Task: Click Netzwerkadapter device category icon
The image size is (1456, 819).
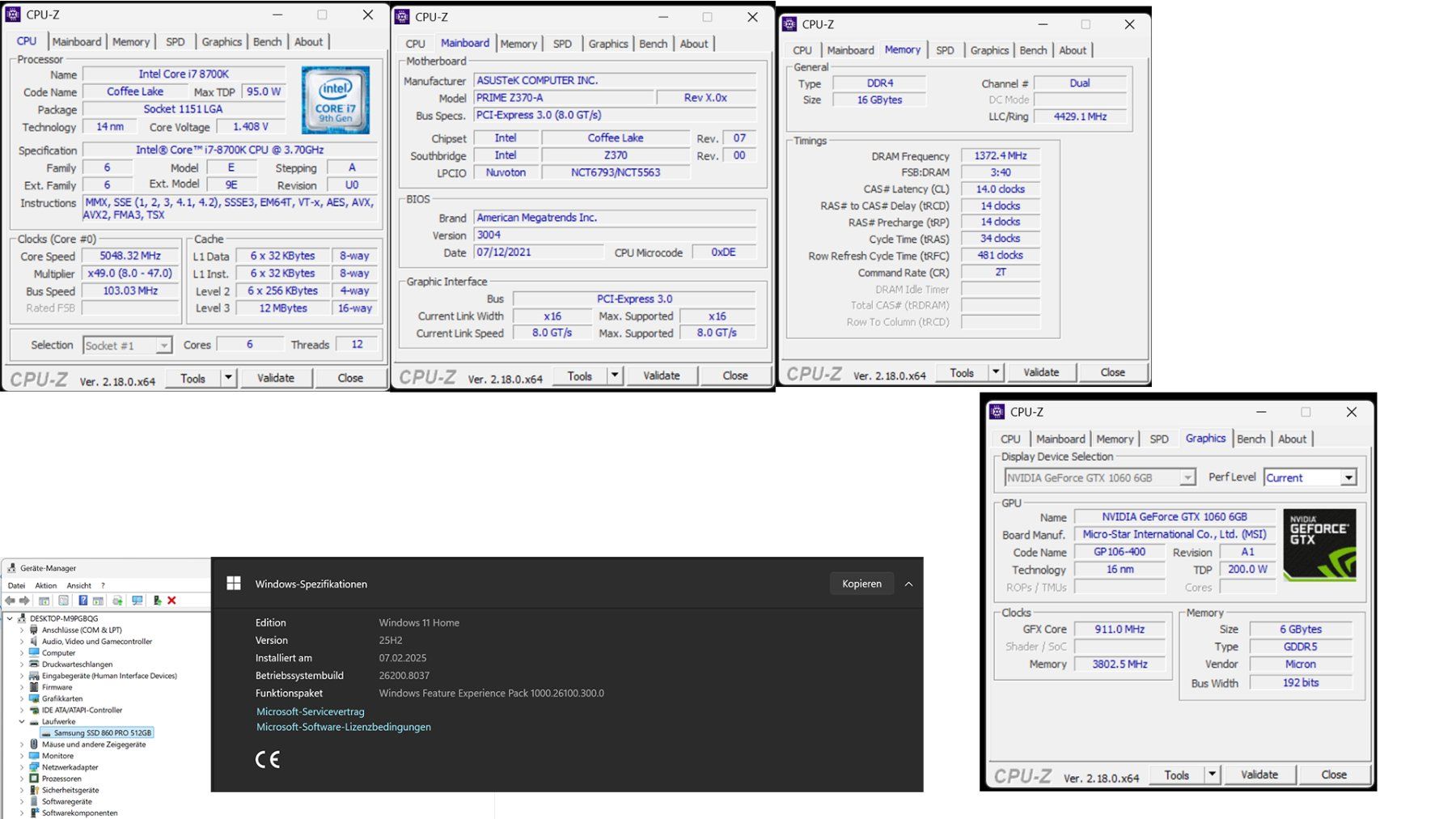Action: click(34, 767)
